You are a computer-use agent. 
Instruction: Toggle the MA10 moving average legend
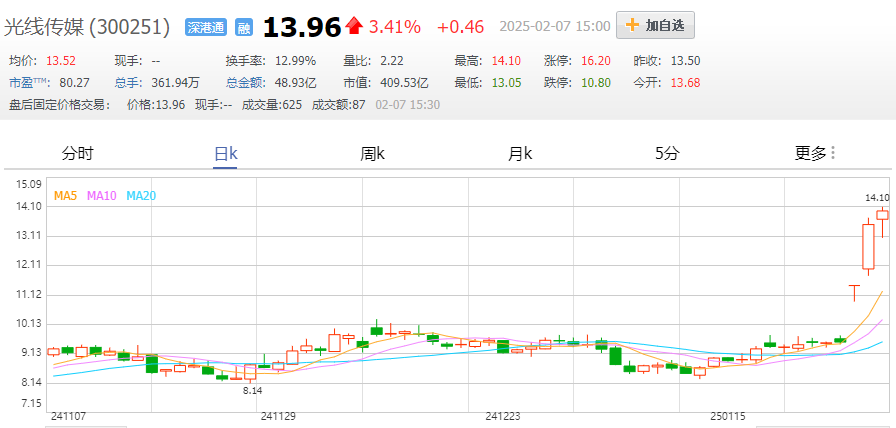pos(102,196)
